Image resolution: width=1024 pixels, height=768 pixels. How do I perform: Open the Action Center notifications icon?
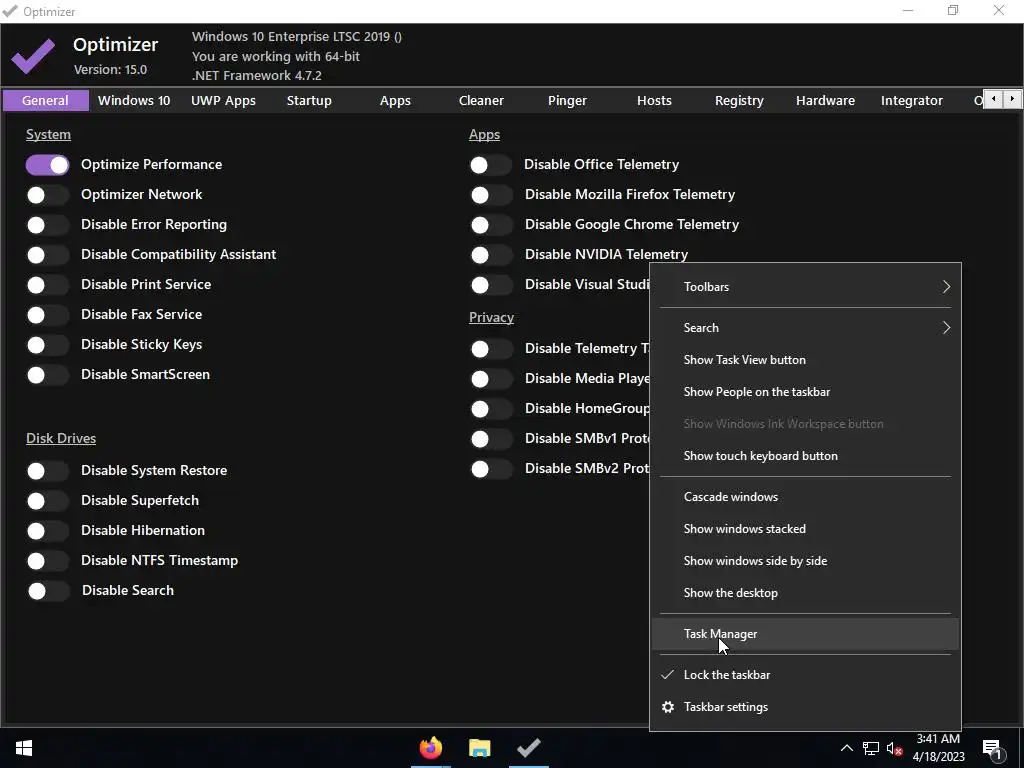tap(992, 749)
